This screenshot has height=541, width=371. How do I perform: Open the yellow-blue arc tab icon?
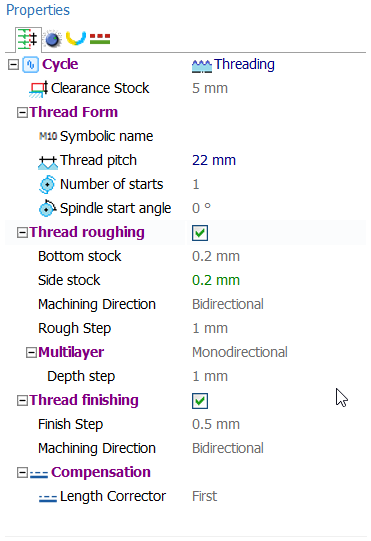(76, 38)
